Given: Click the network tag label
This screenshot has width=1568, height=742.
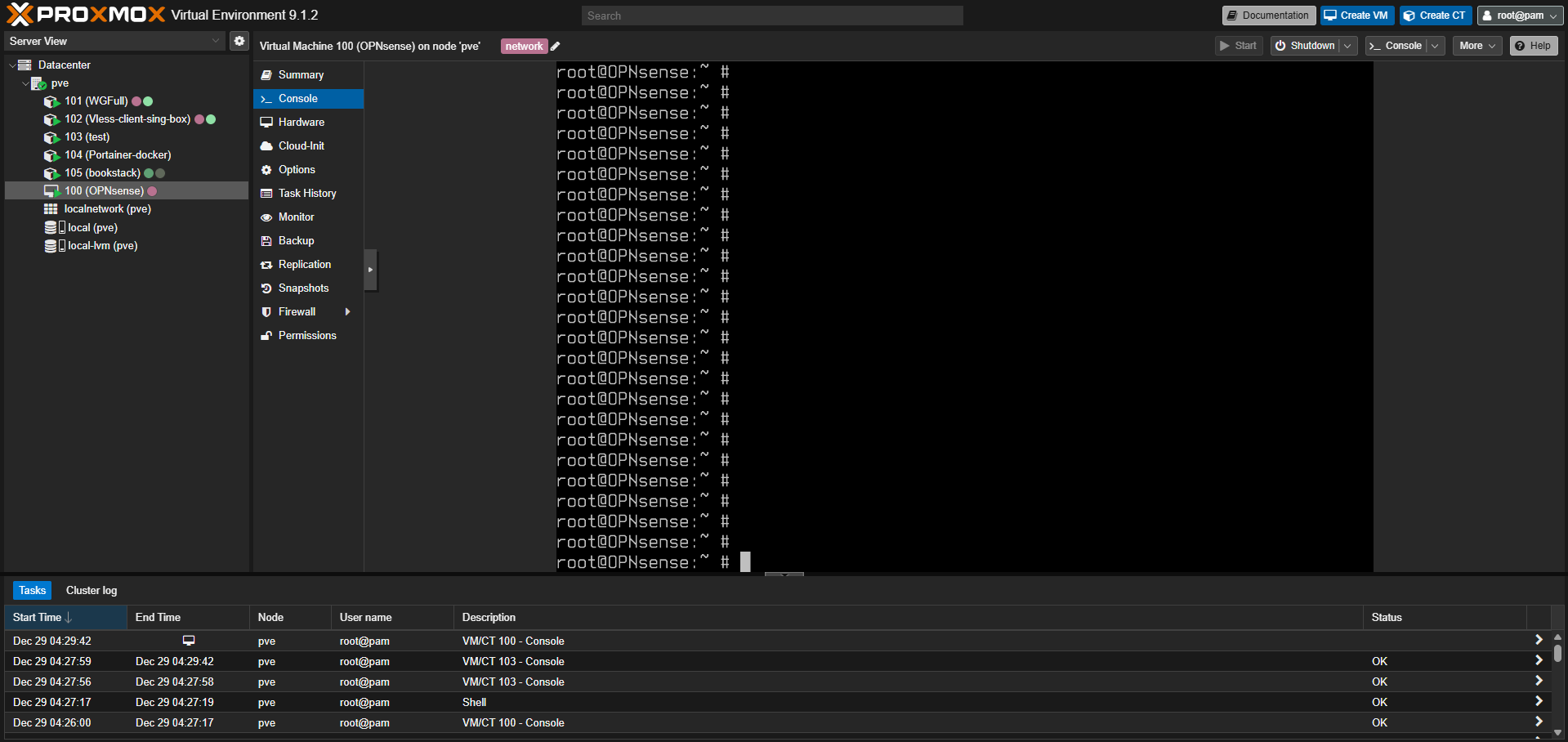Looking at the screenshot, I should [x=524, y=47].
